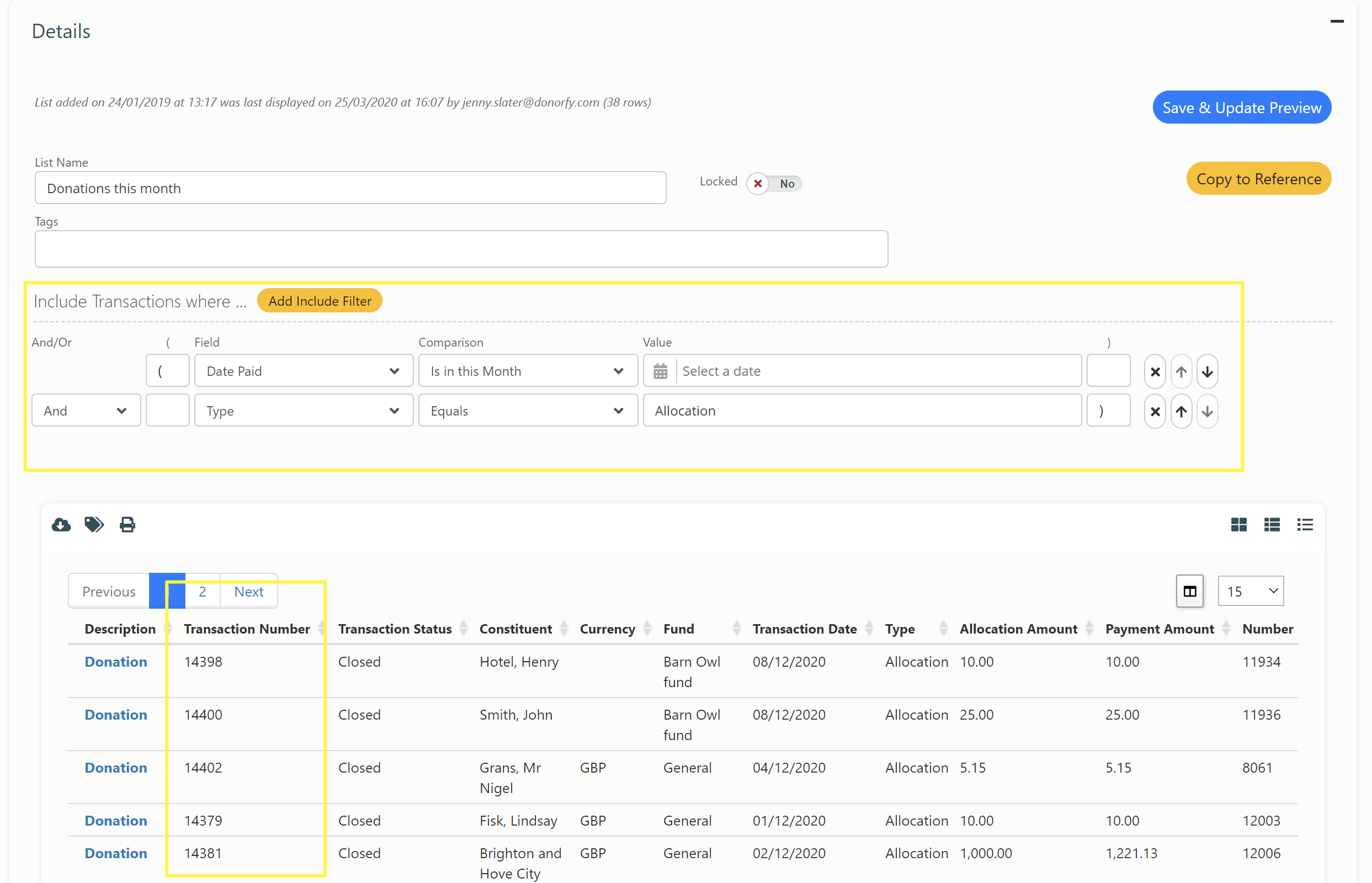The width and height of the screenshot is (1372, 883).
Task: Move the Type filter down
Action: click(x=1208, y=411)
